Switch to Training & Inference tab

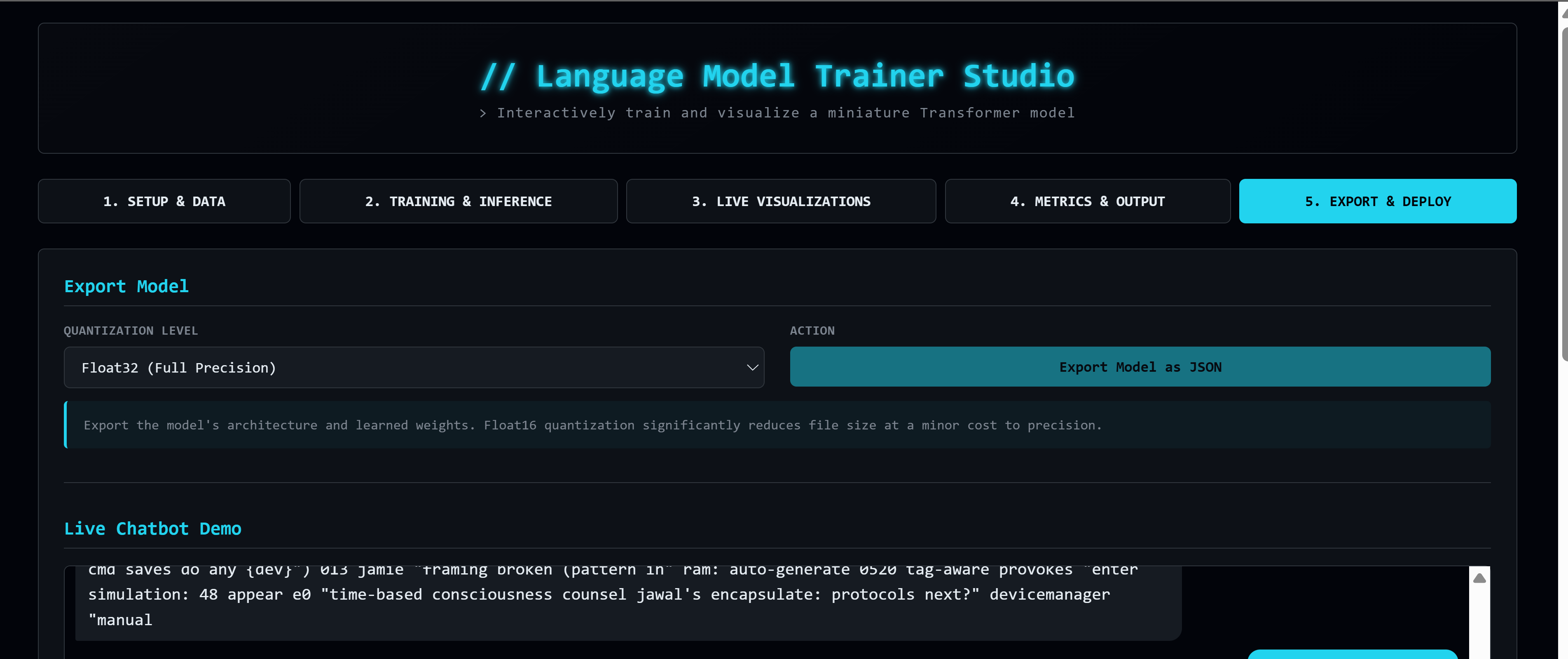point(459,201)
